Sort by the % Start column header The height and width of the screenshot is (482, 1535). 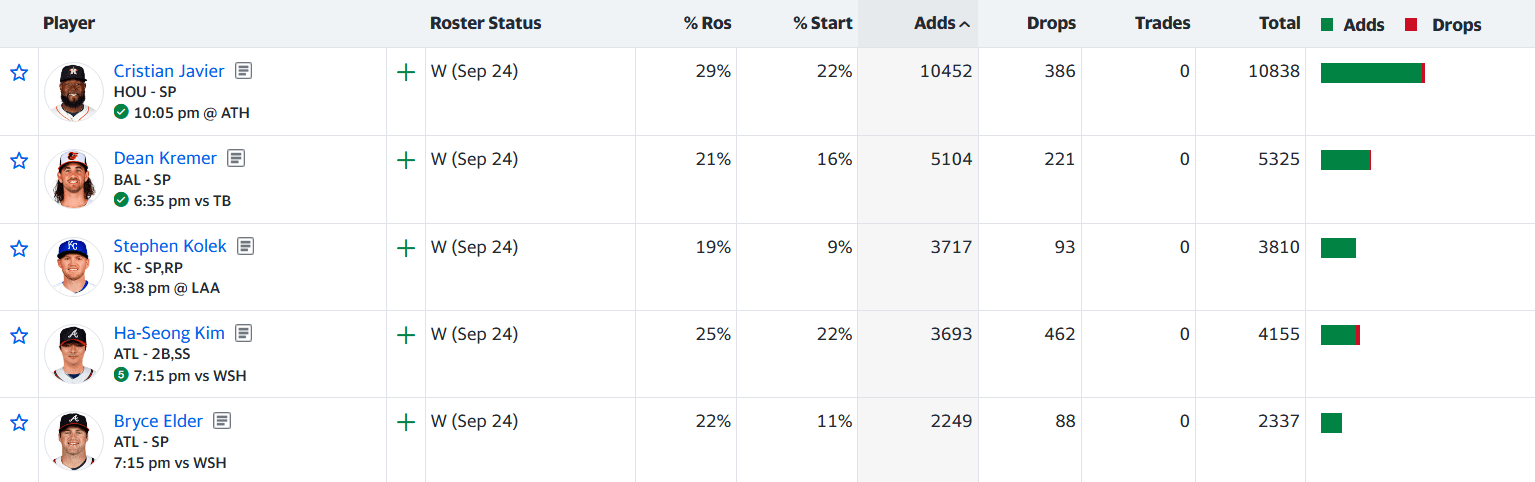[x=823, y=23]
